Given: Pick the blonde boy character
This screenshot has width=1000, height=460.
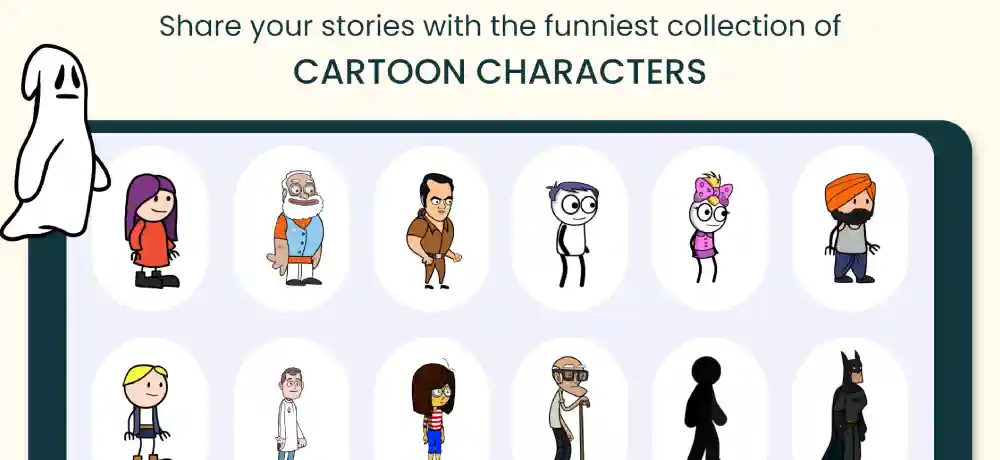Looking at the screenshot, I should point(145,412).
